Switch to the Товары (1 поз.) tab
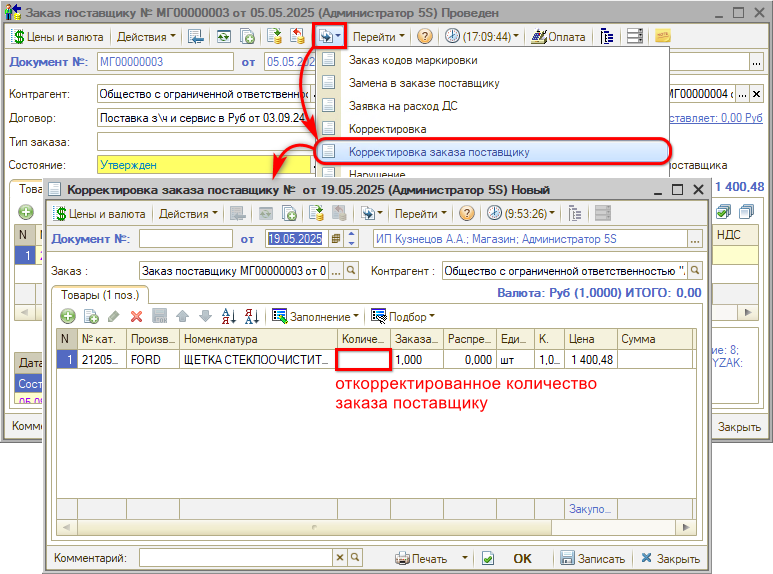The image size is (773, 574). point(98,294)
